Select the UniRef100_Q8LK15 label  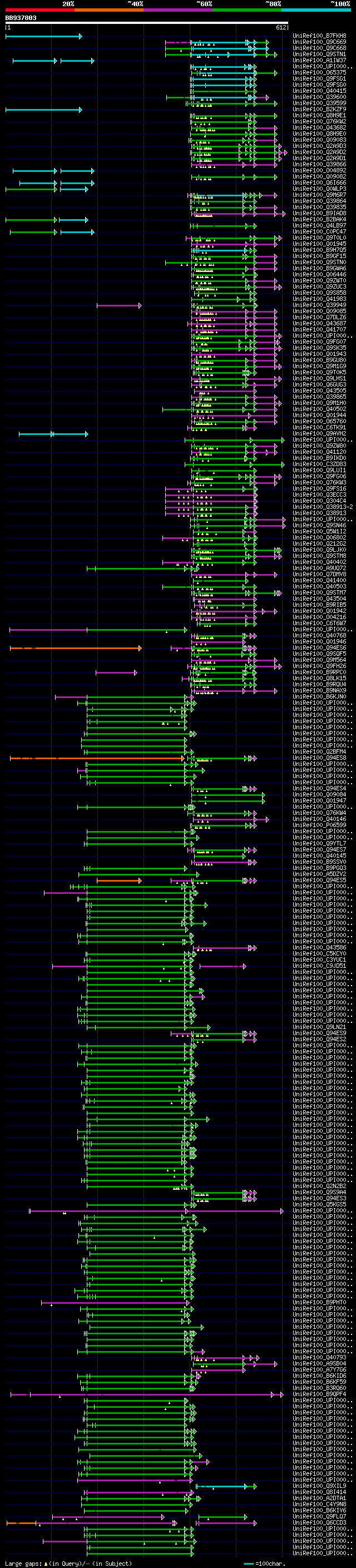tap(319, 678)
